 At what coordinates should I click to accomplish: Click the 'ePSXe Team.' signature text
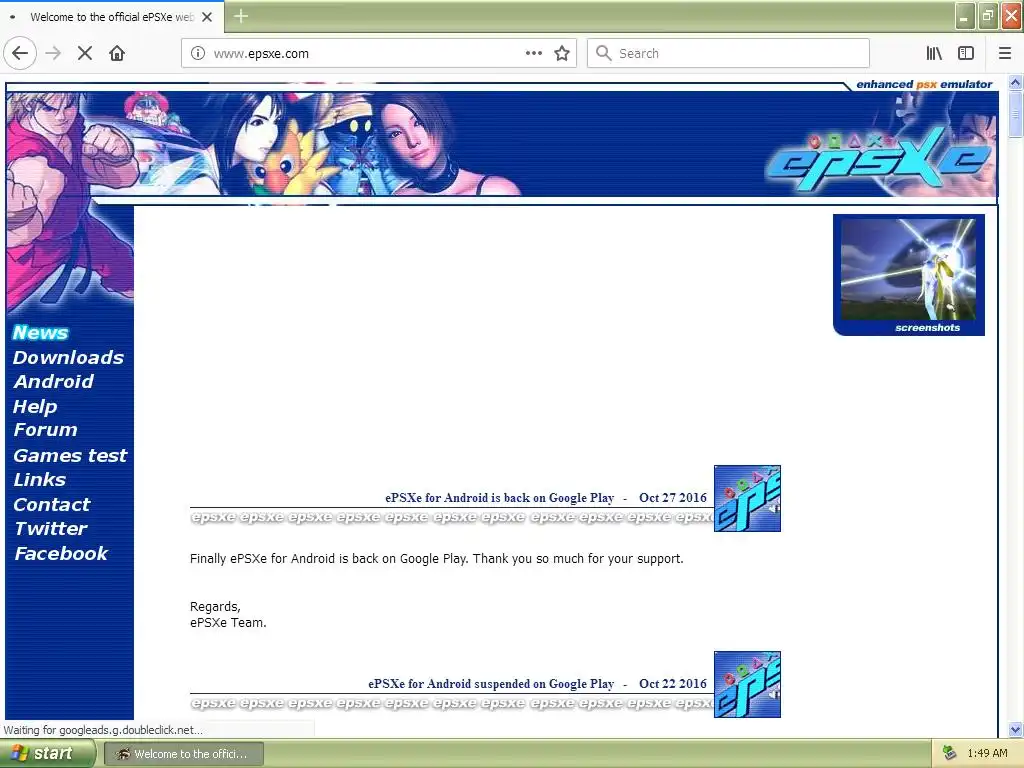point(228,622)
